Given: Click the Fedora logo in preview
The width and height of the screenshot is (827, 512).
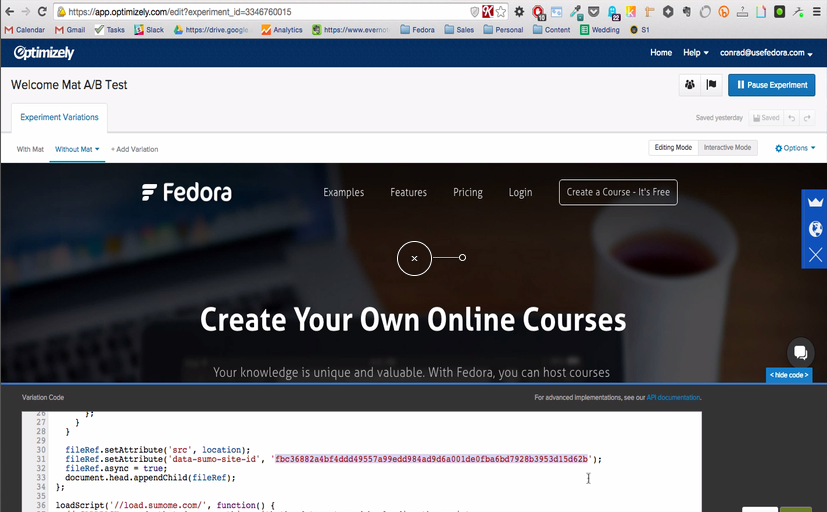Looking at the screenshot, I should (187, 192).
